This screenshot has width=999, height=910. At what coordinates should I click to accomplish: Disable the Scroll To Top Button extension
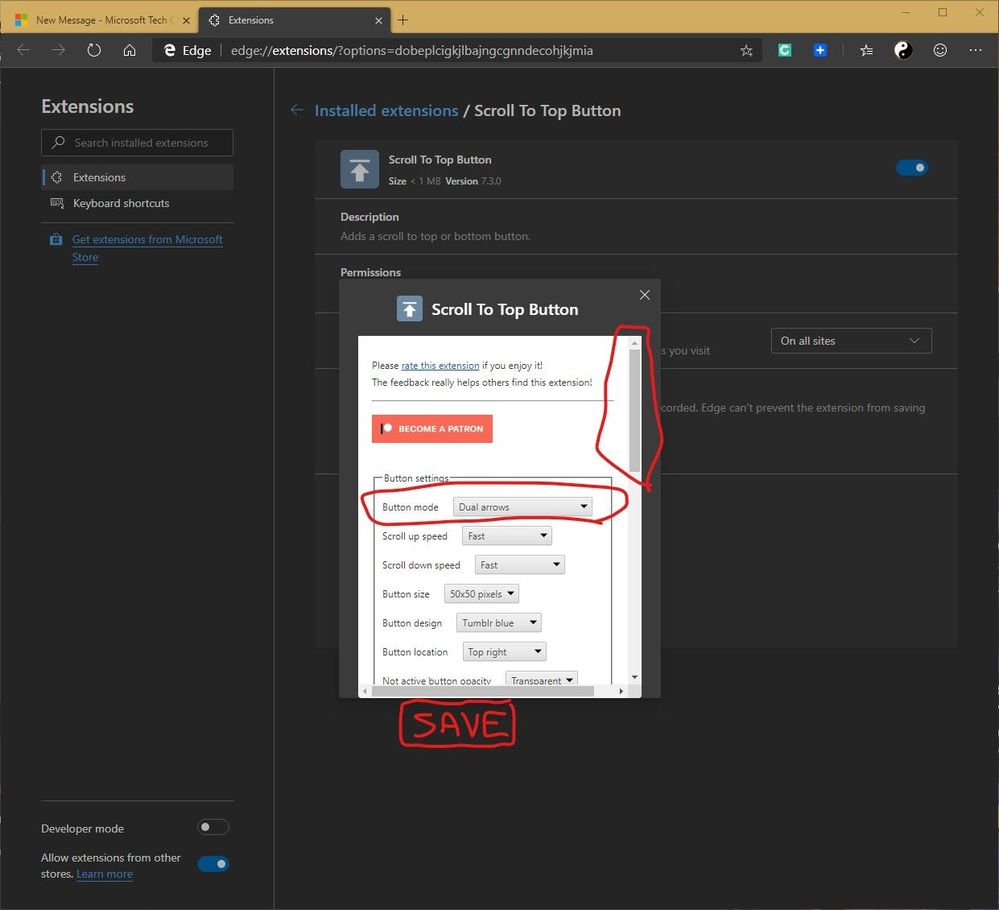tap(912, 168)
